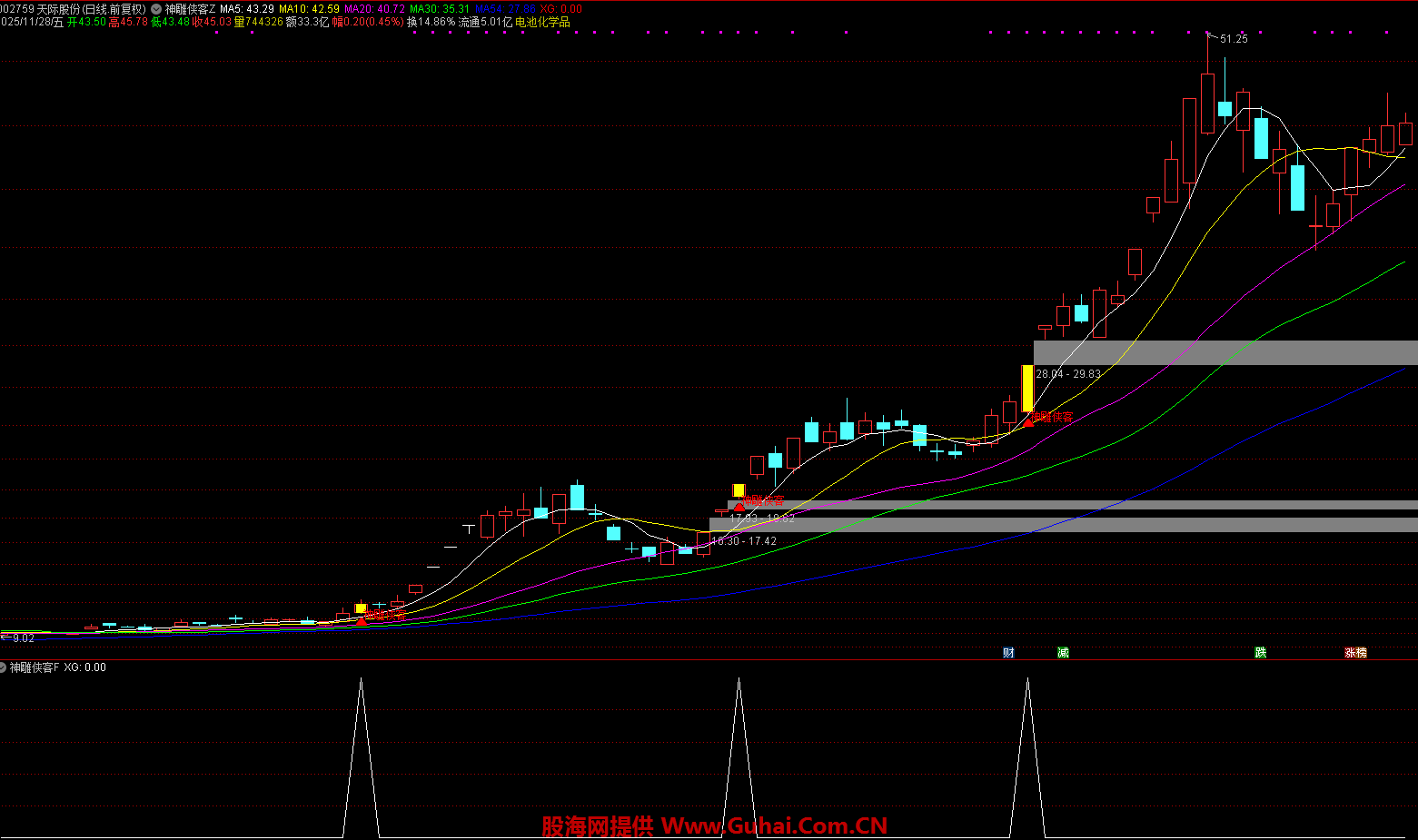The image size is (1418, 840).
Task: Click the blue 财 event marker
Action: [1007, 652]
